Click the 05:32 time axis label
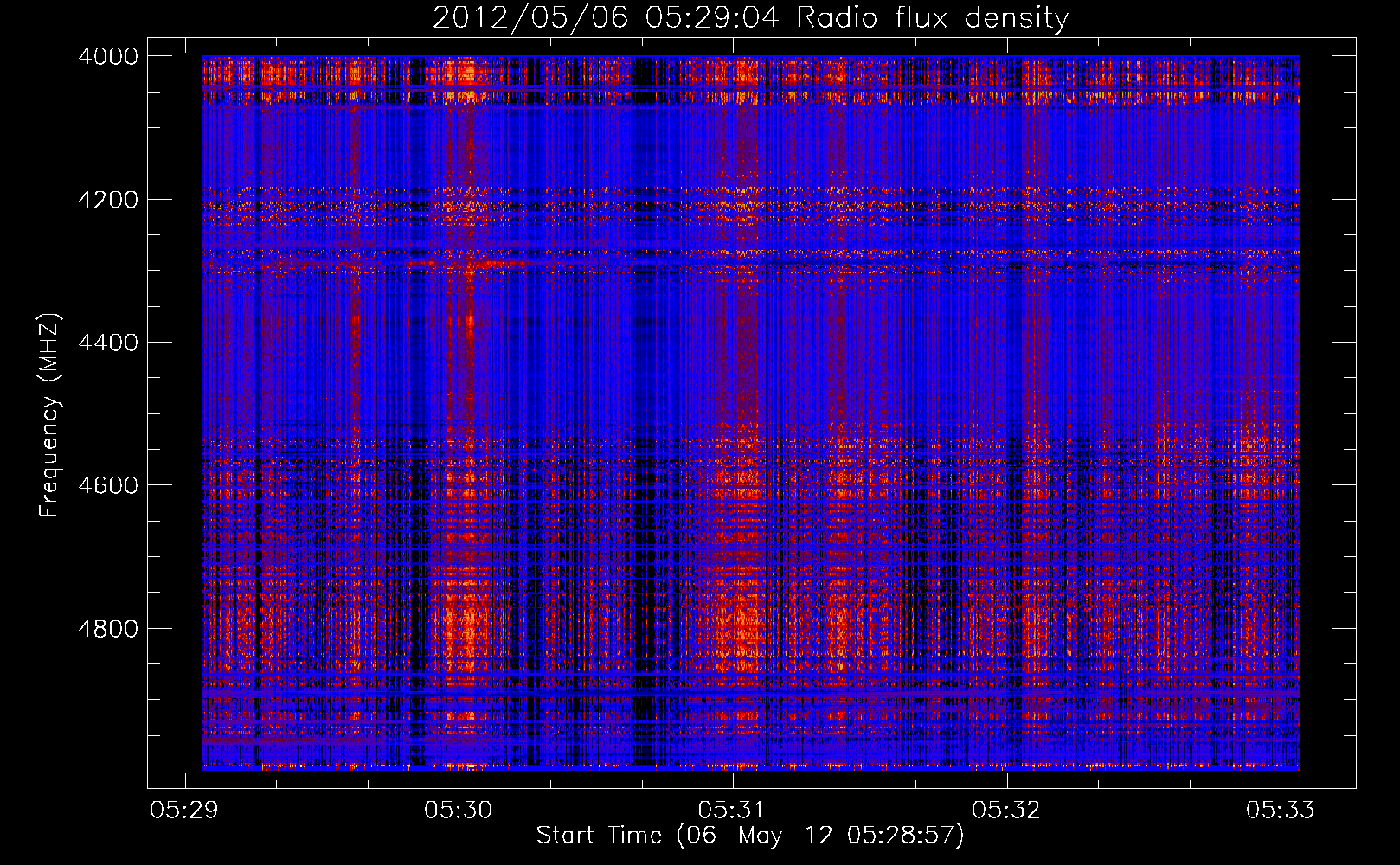Viewport: 1400px width, 865px height. click(1006, 811)
